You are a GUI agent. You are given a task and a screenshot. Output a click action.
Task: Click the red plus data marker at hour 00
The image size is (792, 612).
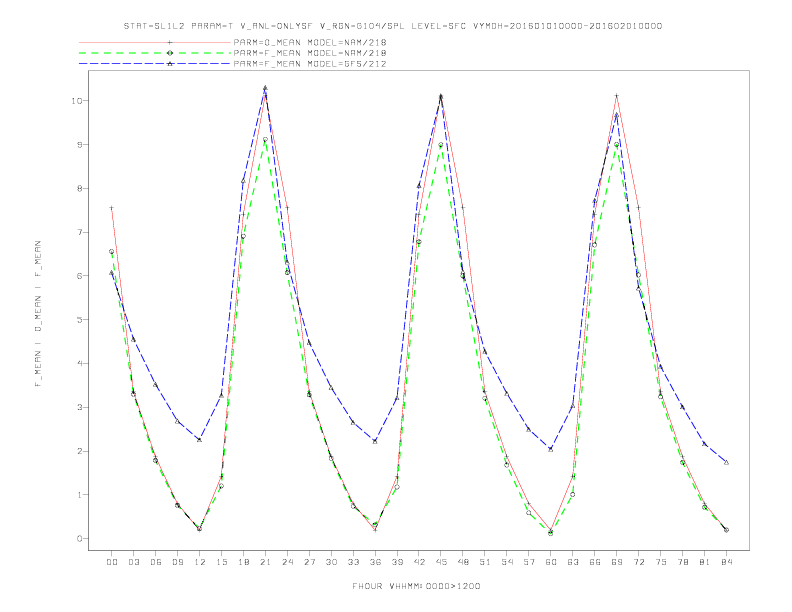pos(112,208)
